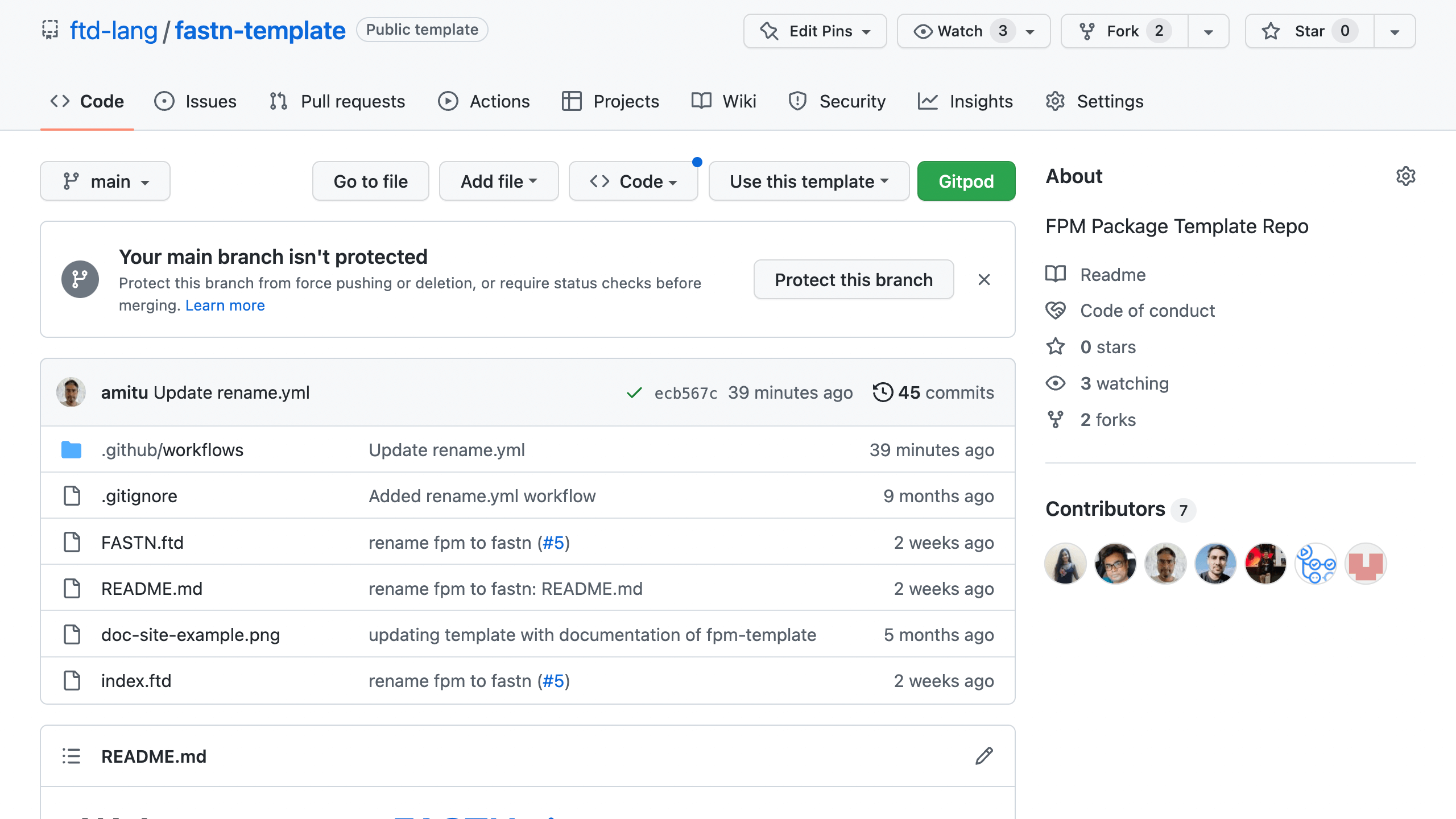Click the index.ftd file icon
1456x819 pixels.
pos(72,681)
